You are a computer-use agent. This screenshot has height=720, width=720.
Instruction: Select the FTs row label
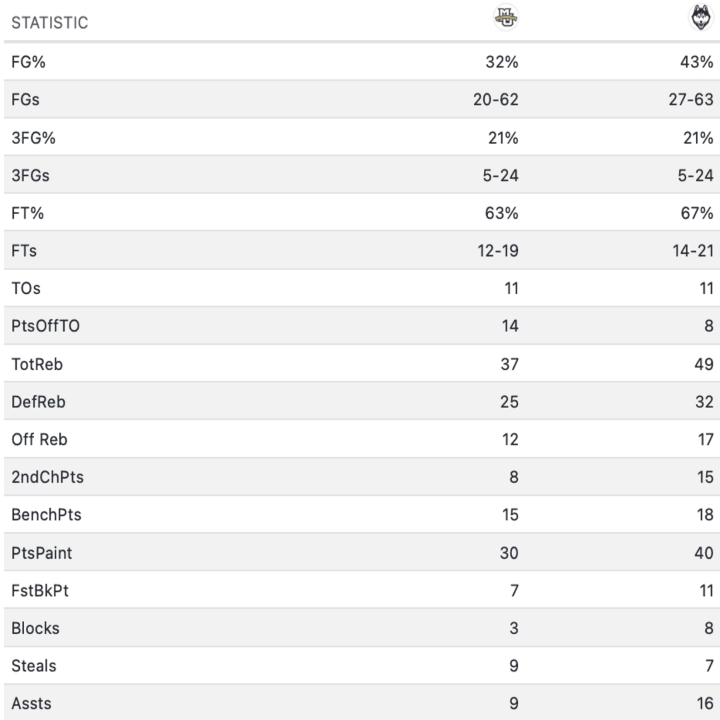coord(26,251)
